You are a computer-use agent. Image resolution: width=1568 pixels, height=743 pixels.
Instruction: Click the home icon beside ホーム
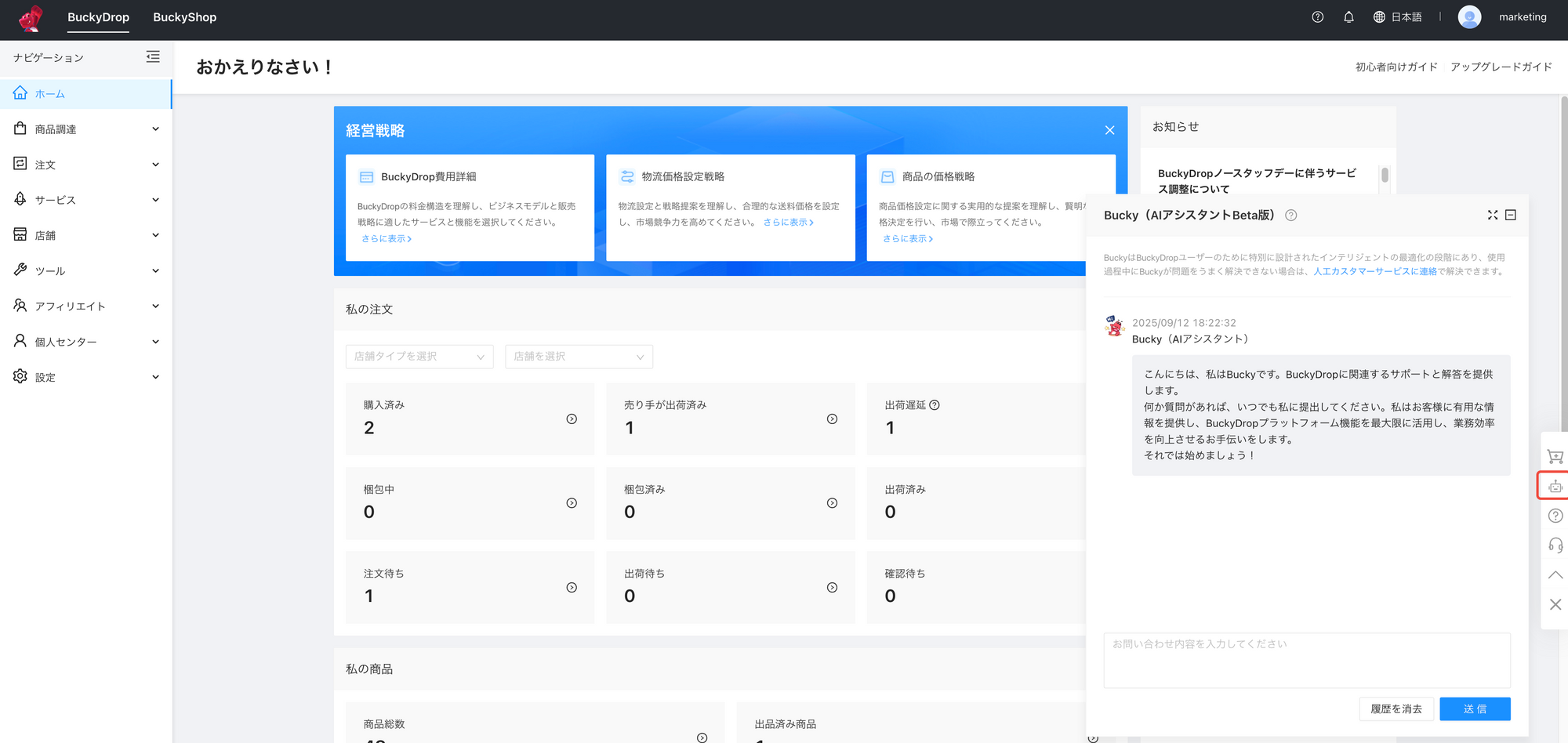pos(20,93)
